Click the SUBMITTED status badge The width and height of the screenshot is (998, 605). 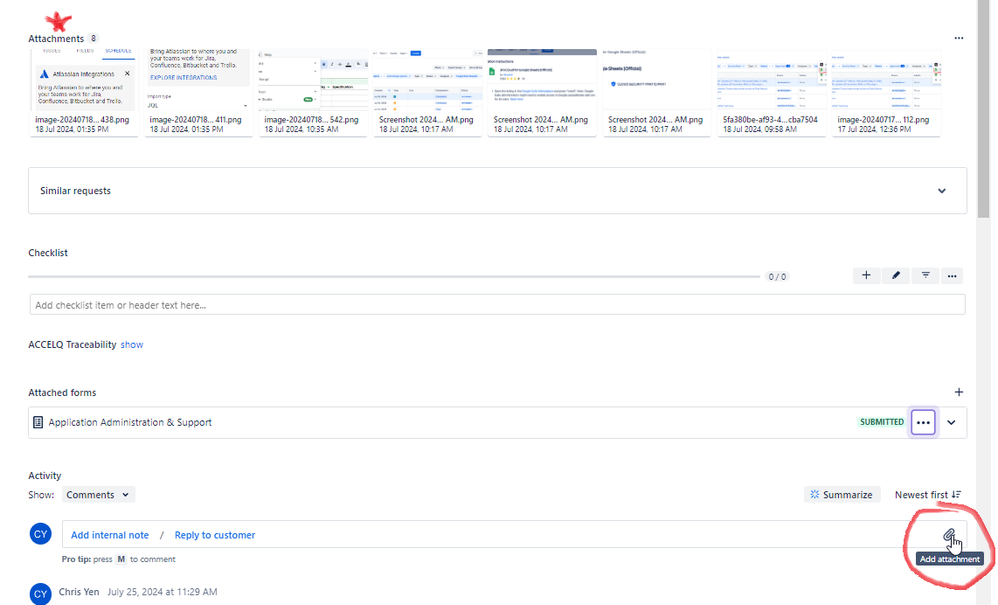882,422
